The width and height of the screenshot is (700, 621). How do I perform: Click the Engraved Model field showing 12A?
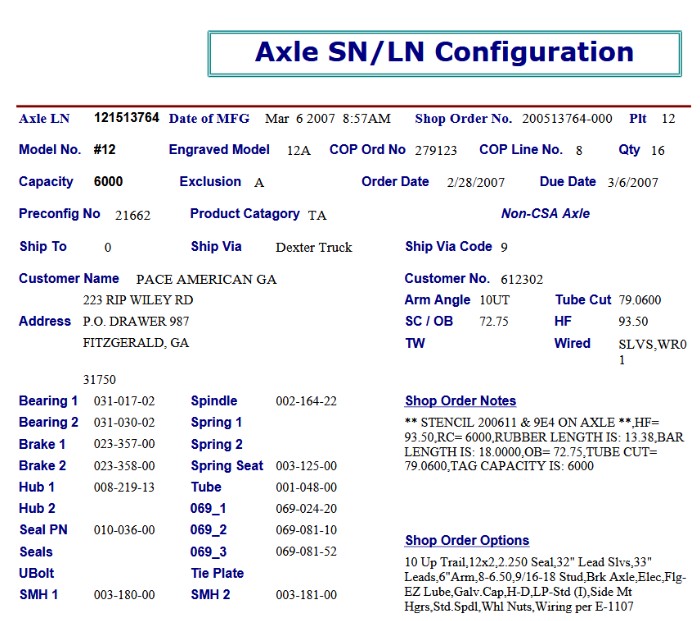299,151
